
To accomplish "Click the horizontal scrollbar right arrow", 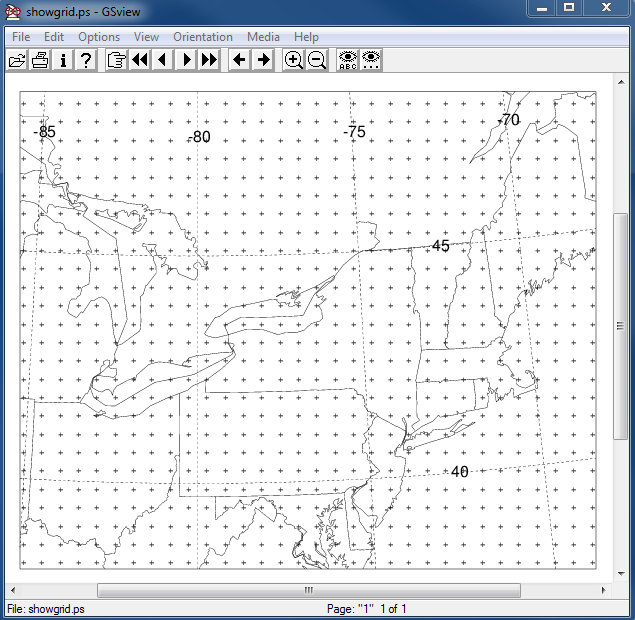I will (x=604, y=590).
